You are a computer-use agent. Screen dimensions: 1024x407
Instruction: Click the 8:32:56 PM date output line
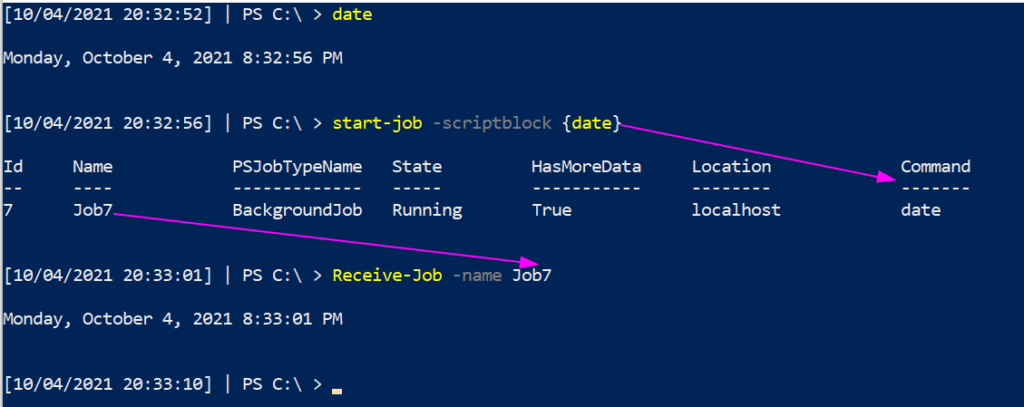[173, 58]
